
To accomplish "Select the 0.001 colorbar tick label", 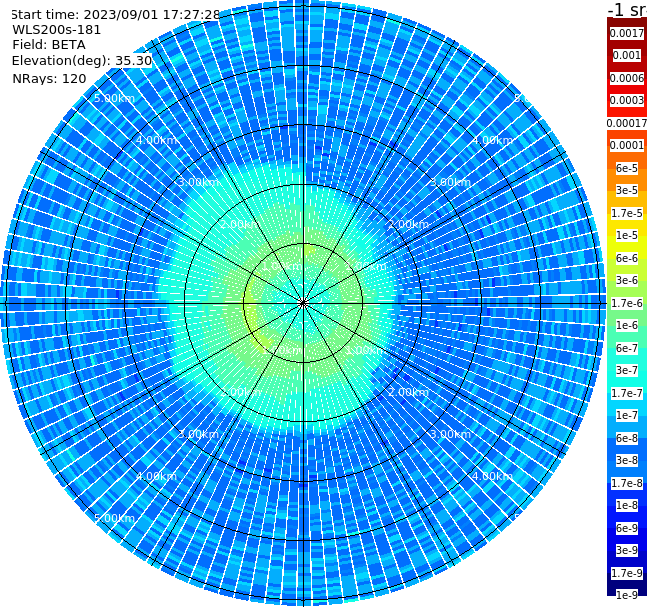I will tap(627, 55).
